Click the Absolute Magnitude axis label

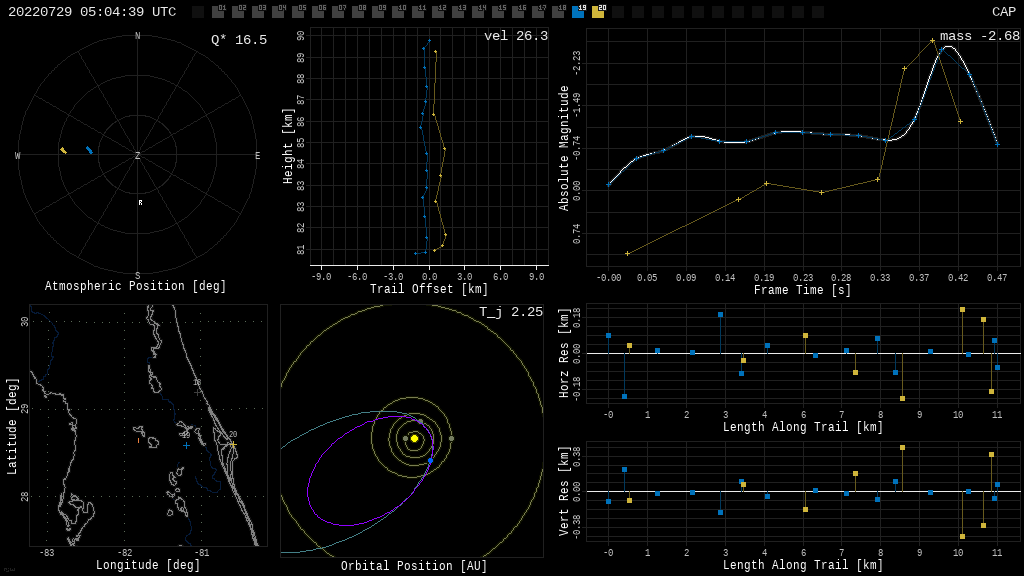coord(564,148)
